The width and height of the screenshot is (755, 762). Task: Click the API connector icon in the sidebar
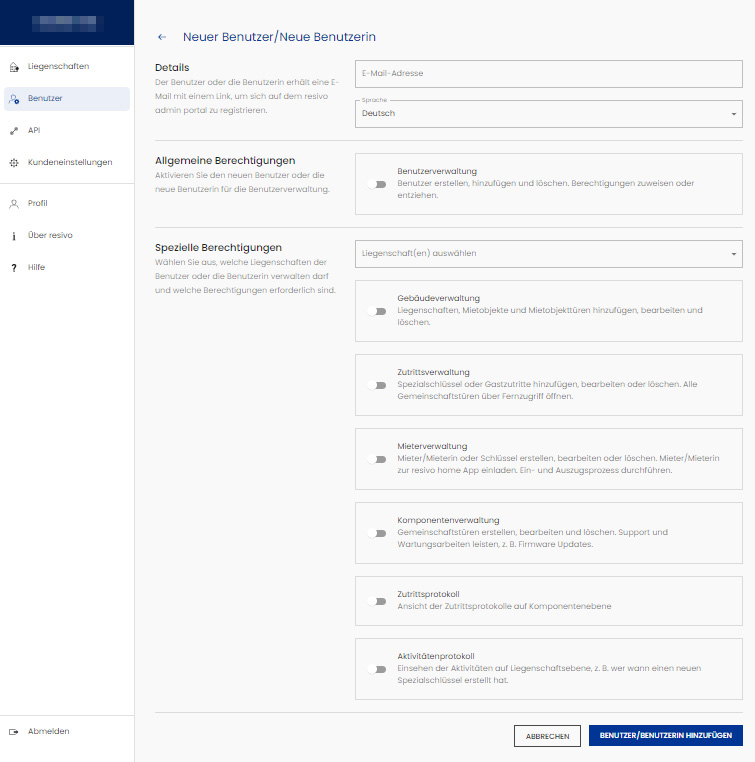[x=14, y=131]
